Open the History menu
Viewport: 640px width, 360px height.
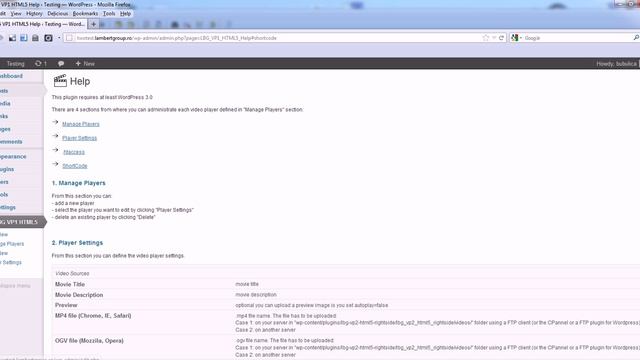tap(34, 13)
